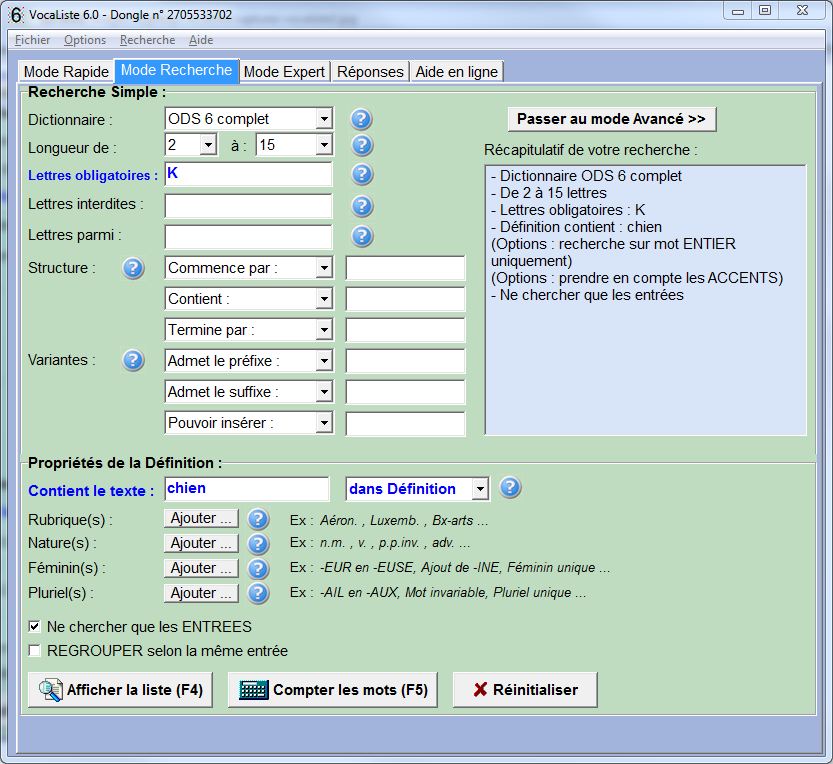
Task: Open help for Contient le texte
Action: 510,488
